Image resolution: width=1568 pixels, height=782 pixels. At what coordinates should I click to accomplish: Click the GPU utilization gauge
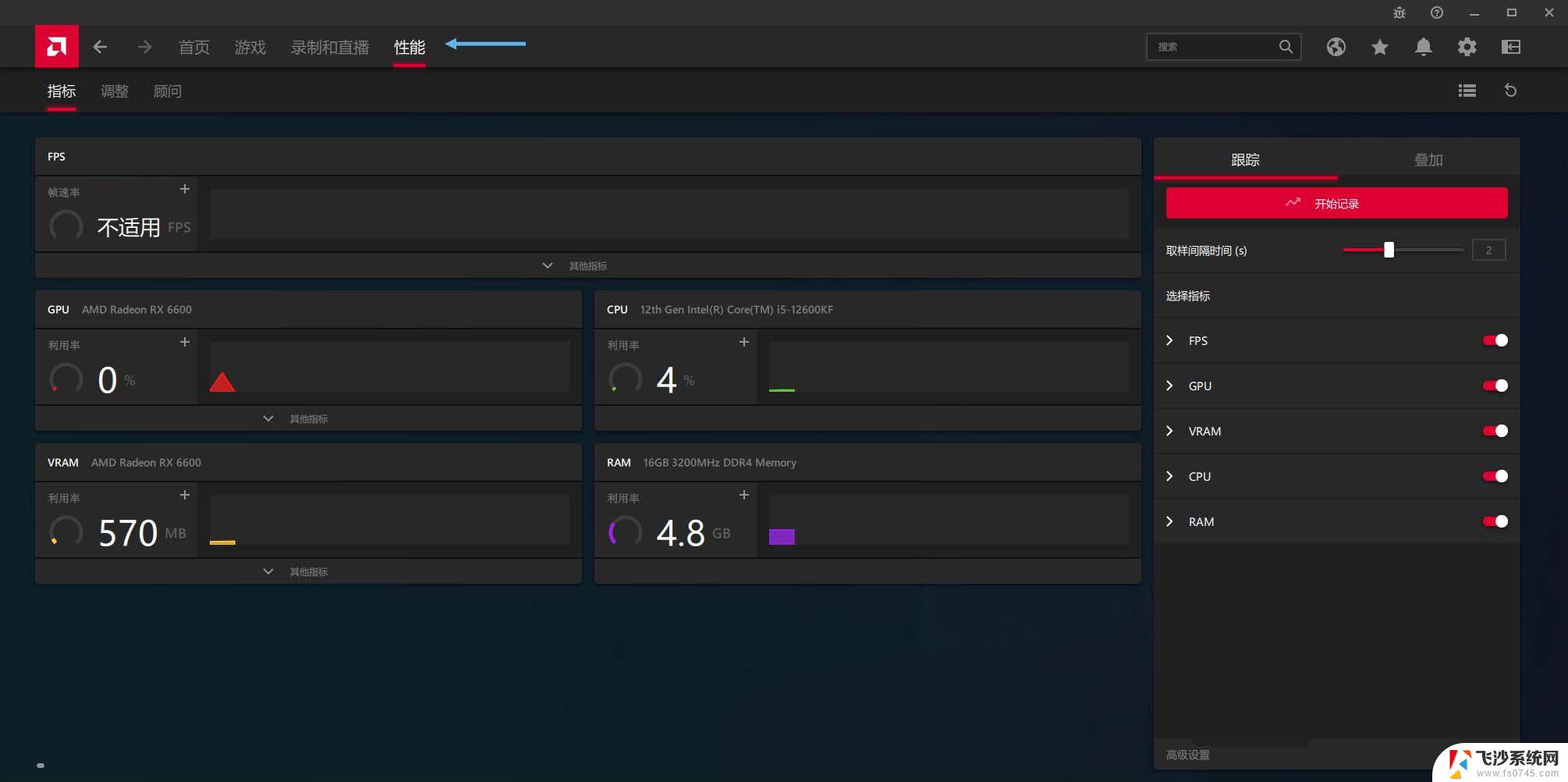66,379
